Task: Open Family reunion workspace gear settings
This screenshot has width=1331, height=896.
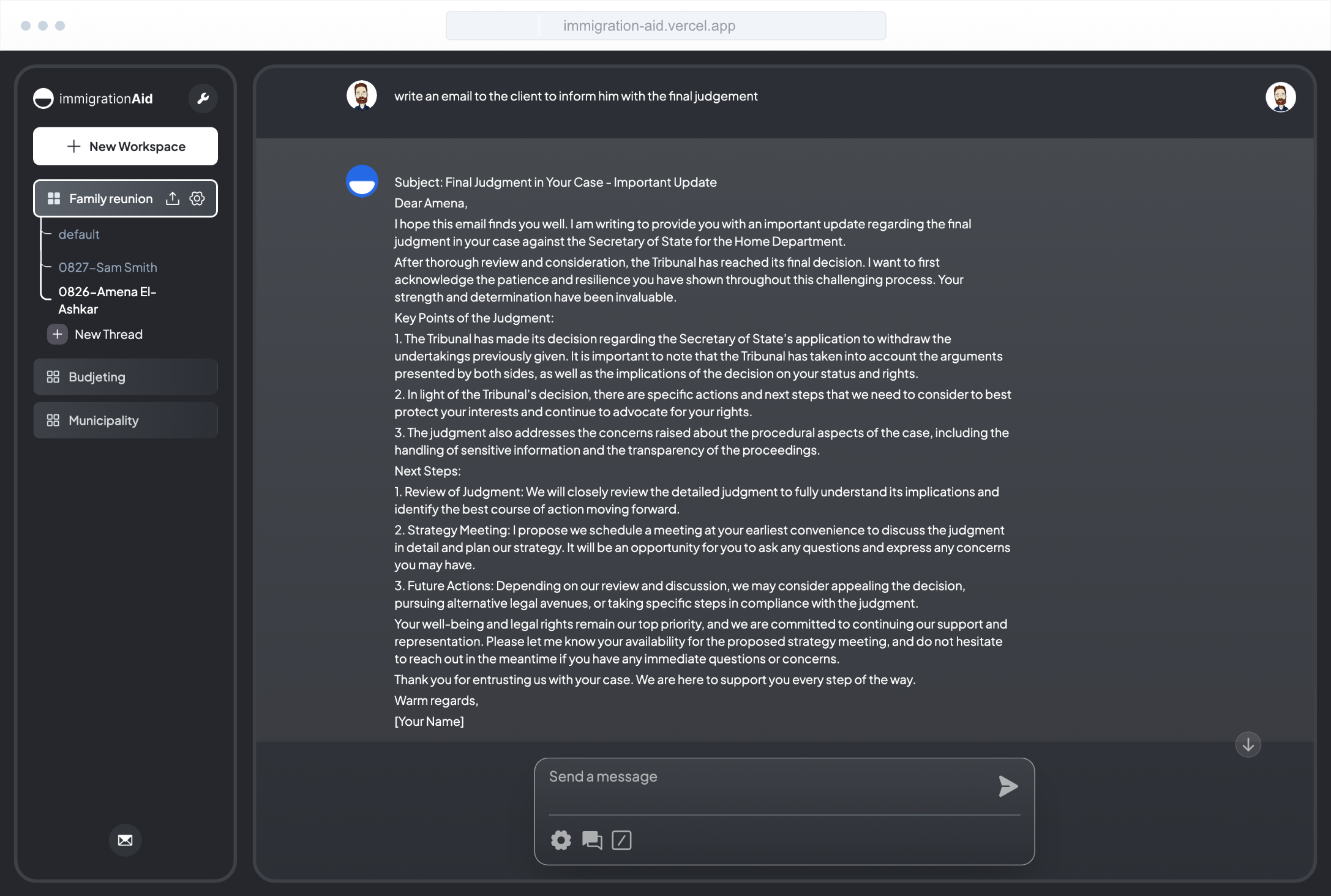Action: click(197, 198)
